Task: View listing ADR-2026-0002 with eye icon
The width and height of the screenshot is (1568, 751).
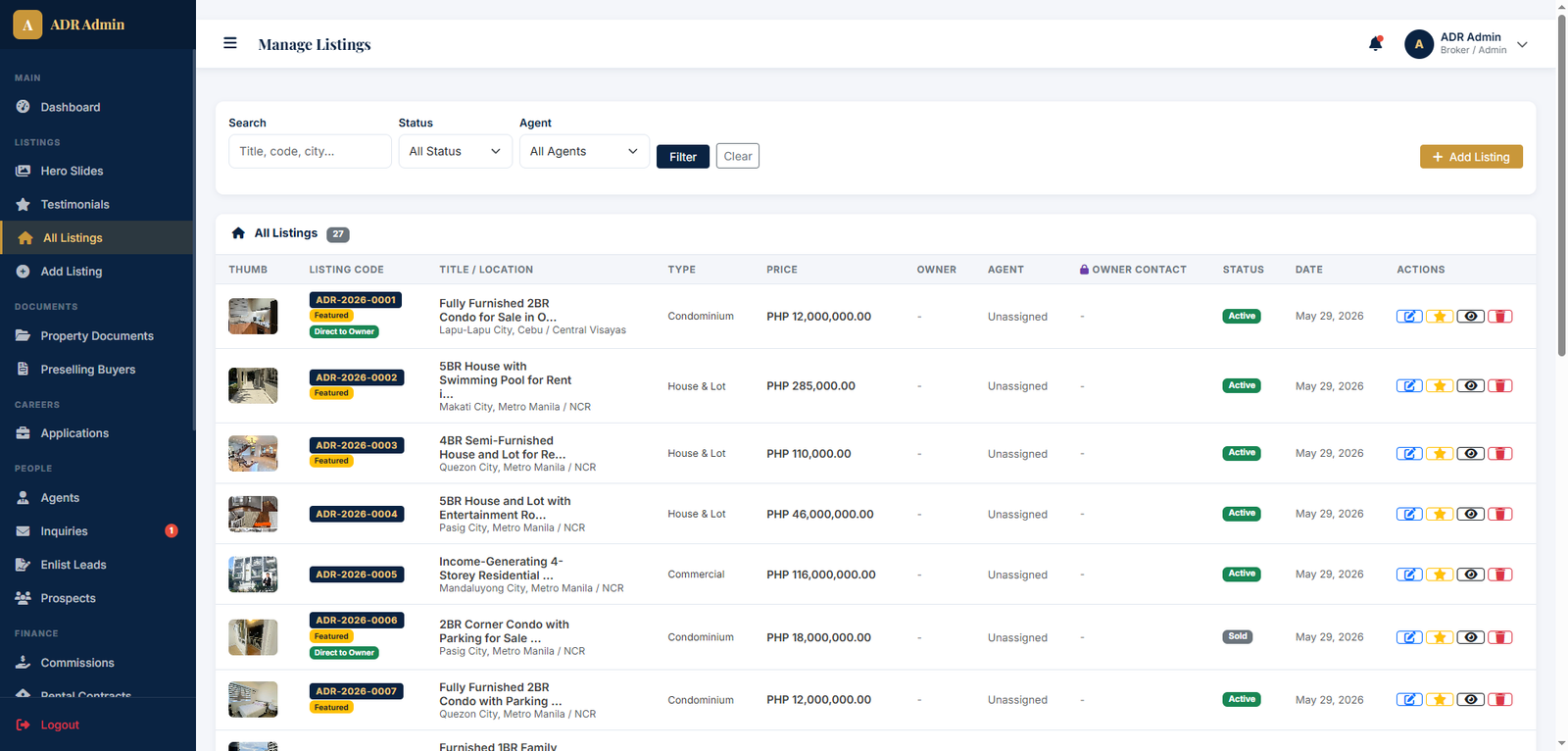Action: point(1470,386)
